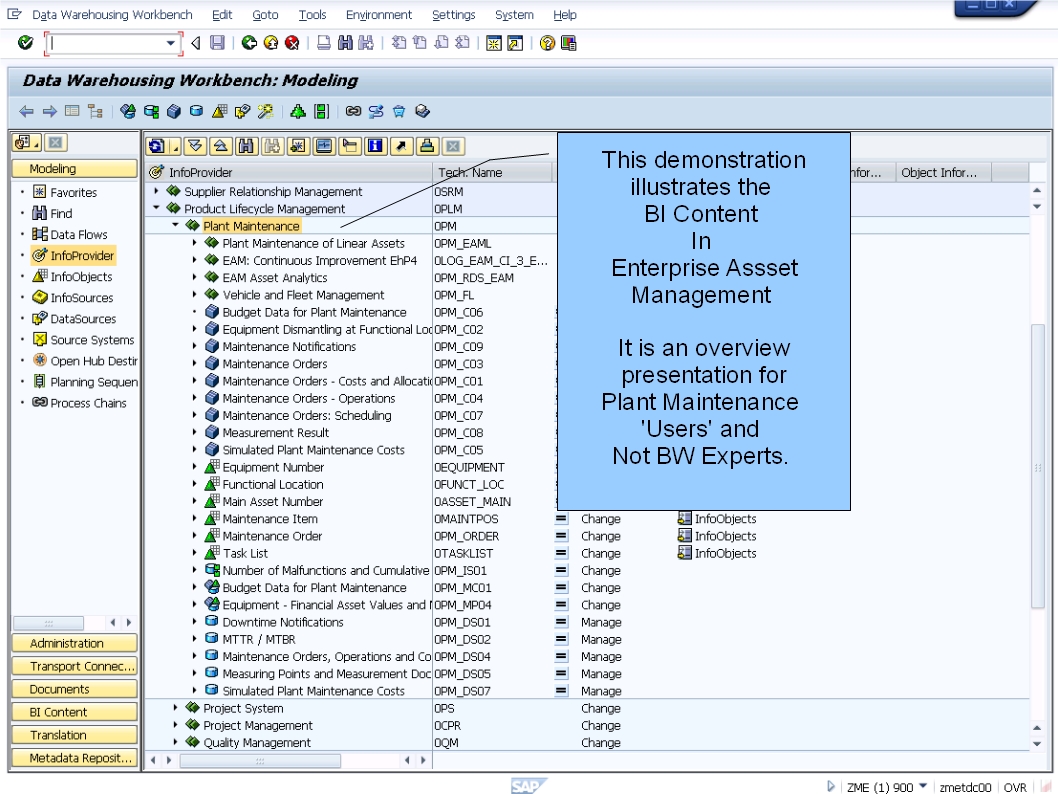
Task: Collapse the Plant Maintenance node
Action: point(175,225)
